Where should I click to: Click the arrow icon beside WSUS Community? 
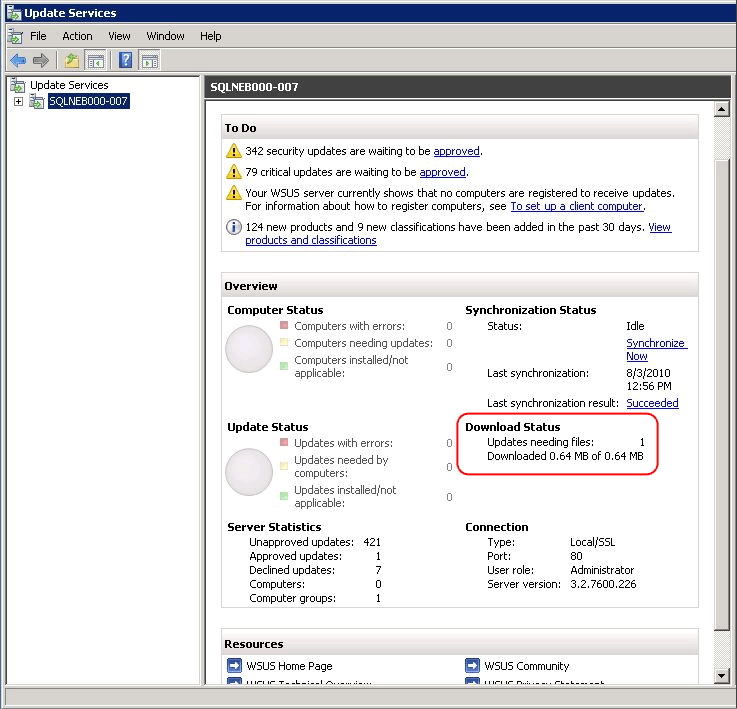click(472, 665)
